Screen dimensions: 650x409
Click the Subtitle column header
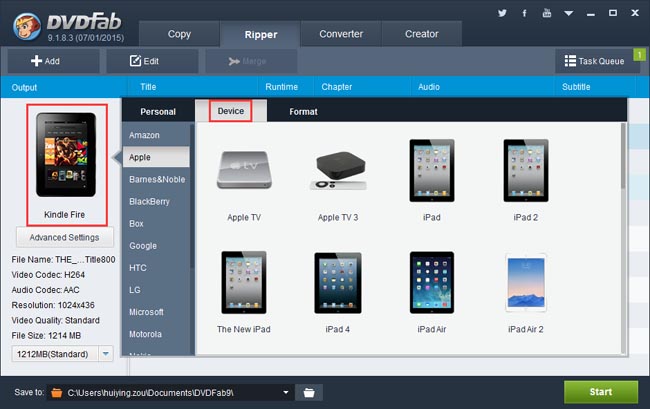coord(576,87)
